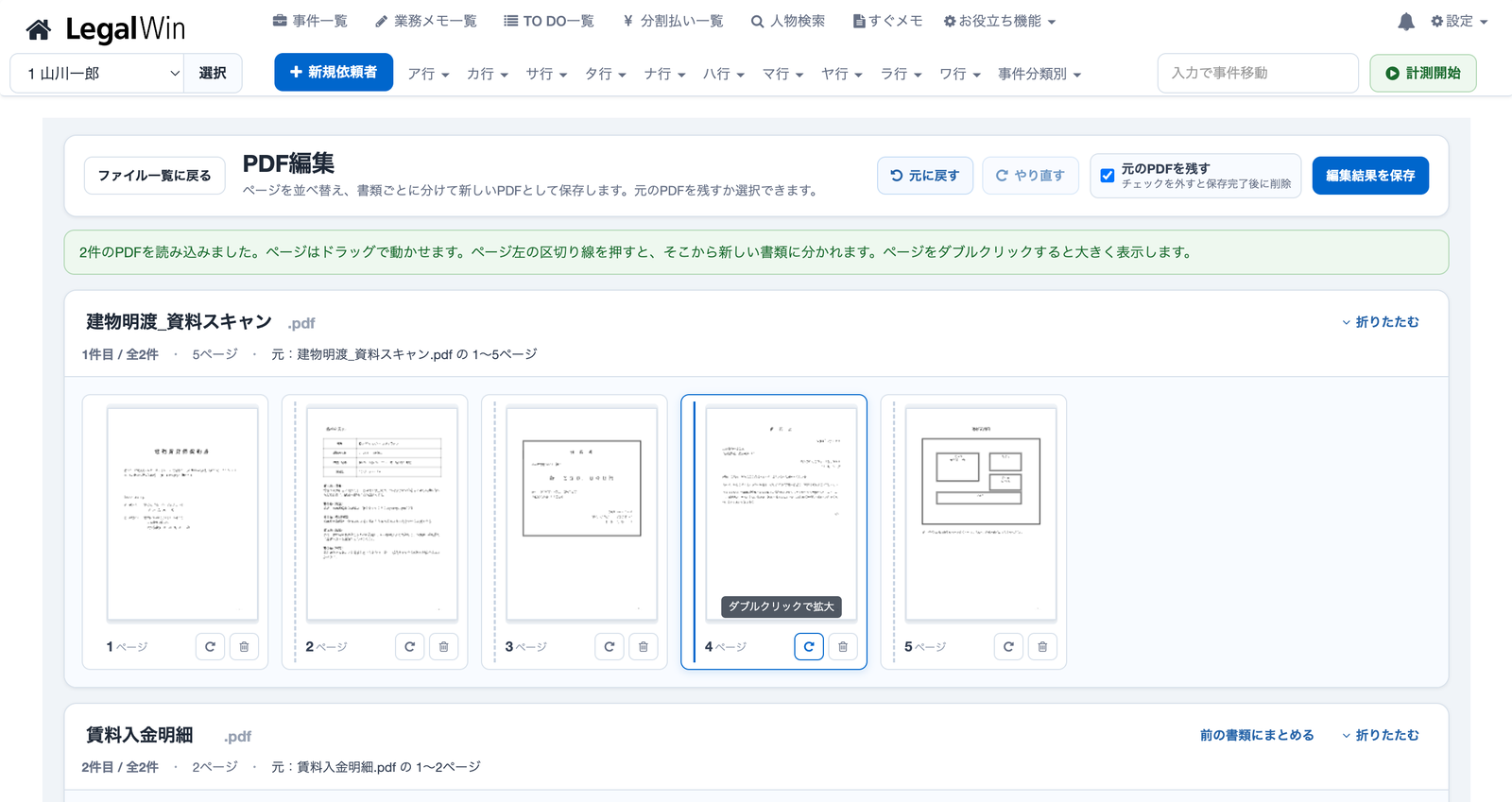1512x802 pixels.
Task: Open 事件分類別 dropdown
Action: tap(1039, 74)
